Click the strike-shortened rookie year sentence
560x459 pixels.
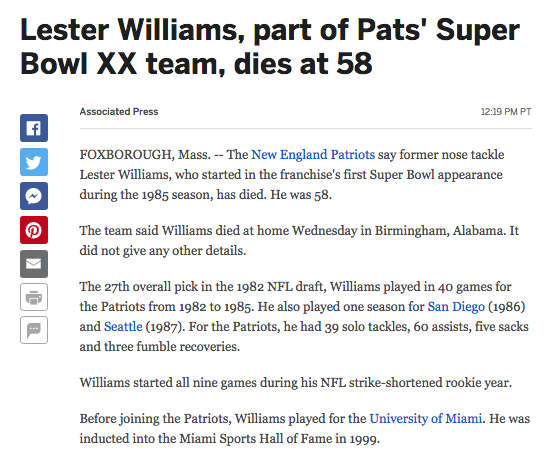(296, 383)
